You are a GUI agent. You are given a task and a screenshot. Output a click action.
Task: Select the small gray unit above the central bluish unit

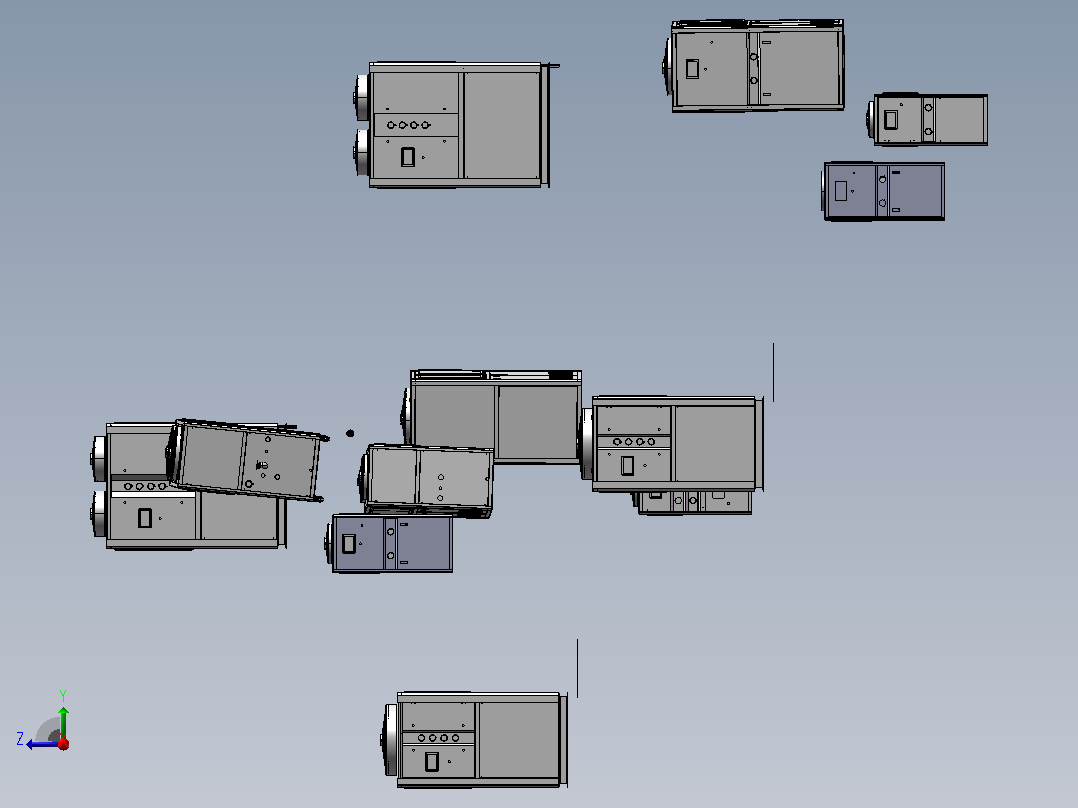click(427, 479)
